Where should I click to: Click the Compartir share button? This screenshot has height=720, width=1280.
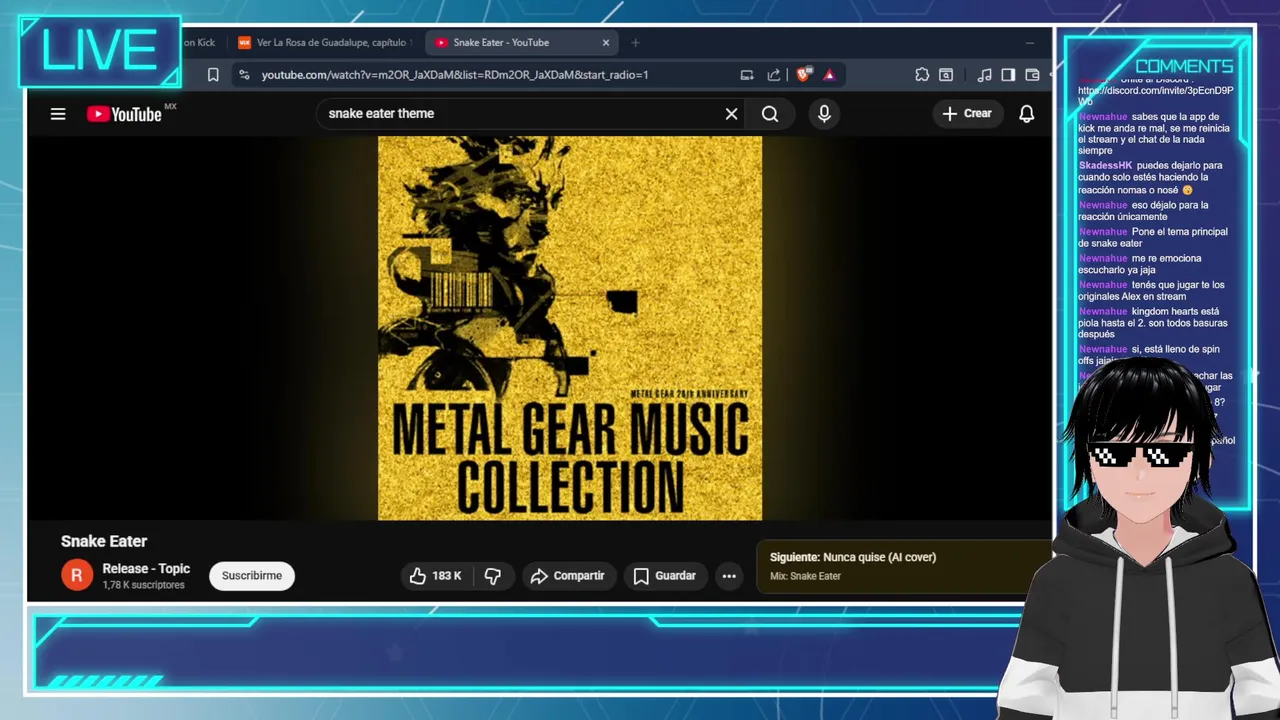(567, 576)
